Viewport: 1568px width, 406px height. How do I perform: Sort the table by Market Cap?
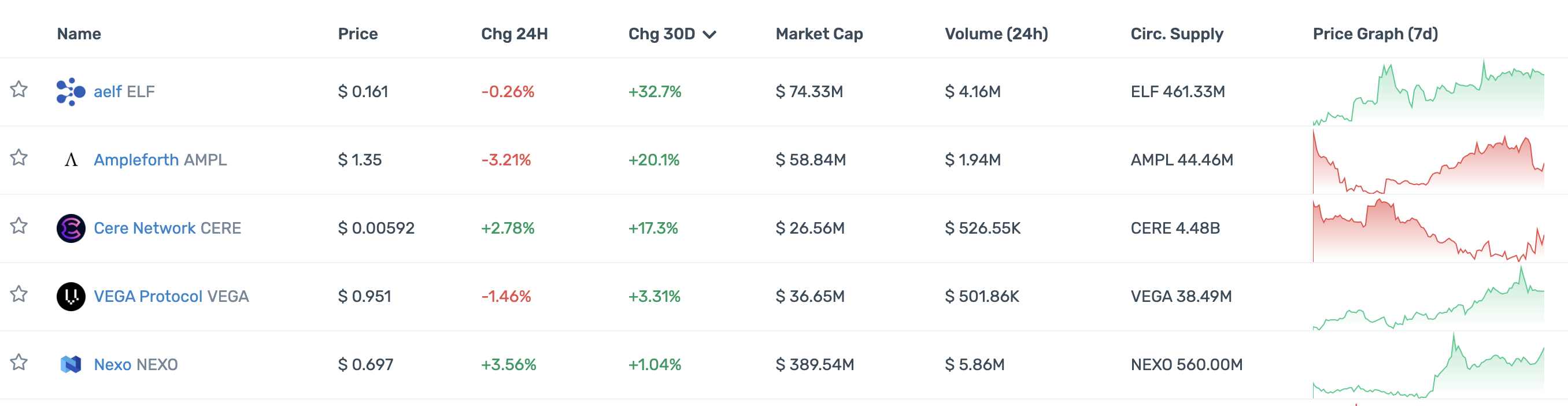click(x=819, y=34)
